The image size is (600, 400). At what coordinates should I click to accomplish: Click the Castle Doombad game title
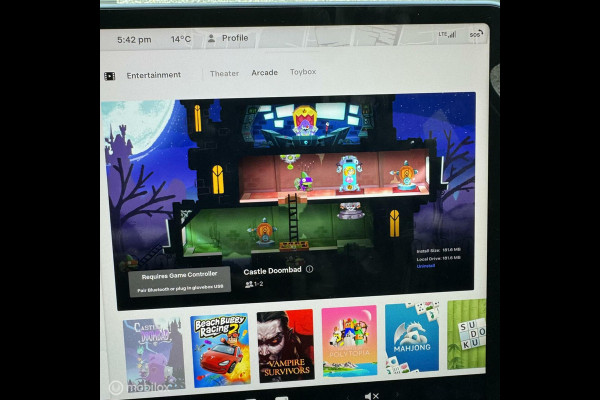272,271
